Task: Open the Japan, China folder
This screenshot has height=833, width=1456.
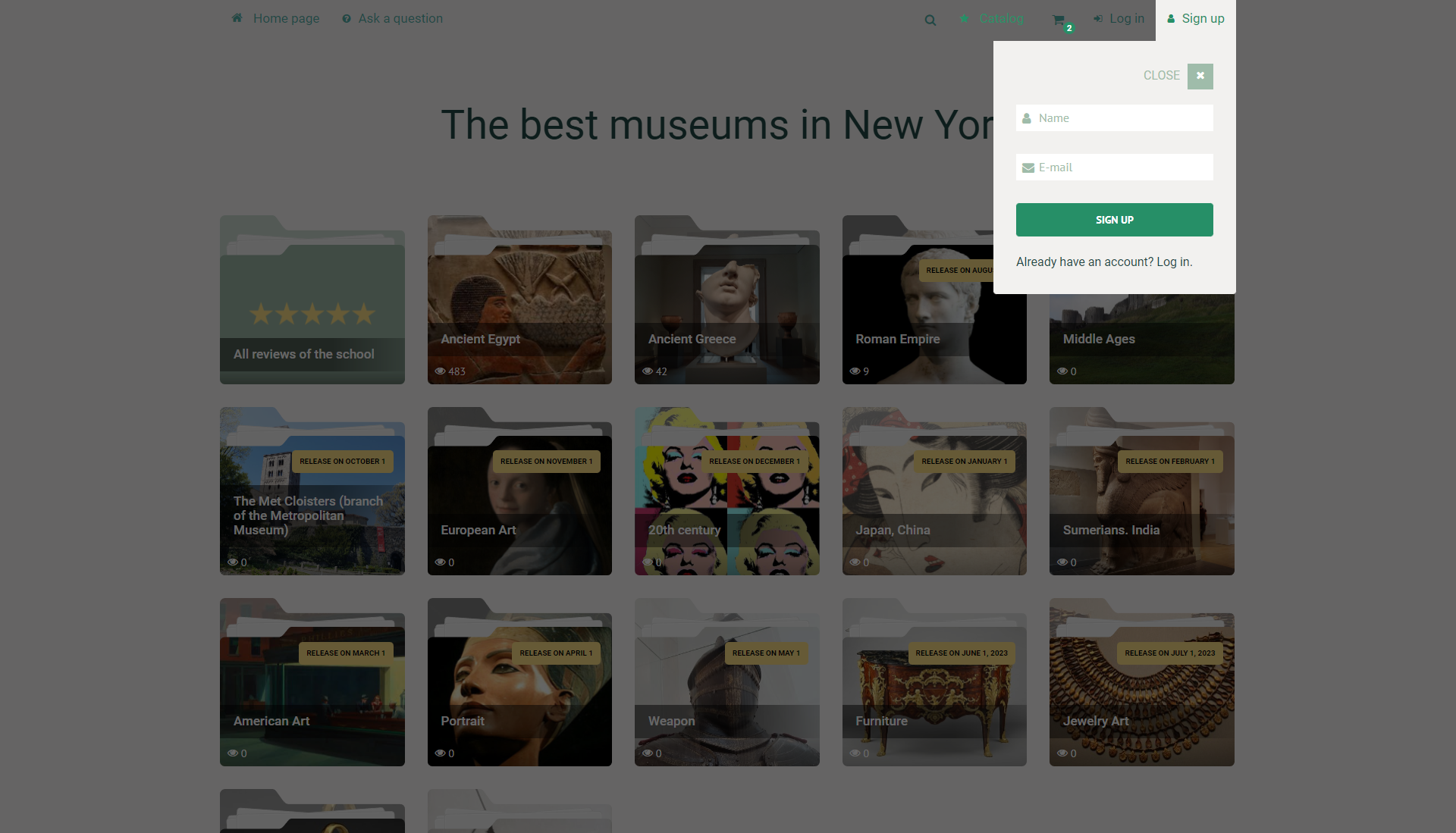Action: coord(934,491)
